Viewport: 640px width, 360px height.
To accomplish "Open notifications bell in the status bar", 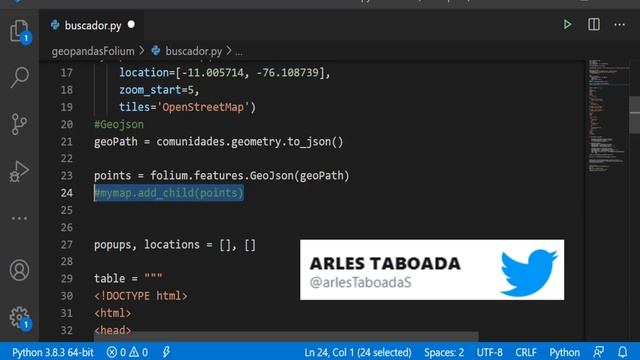I will [622, 352].
